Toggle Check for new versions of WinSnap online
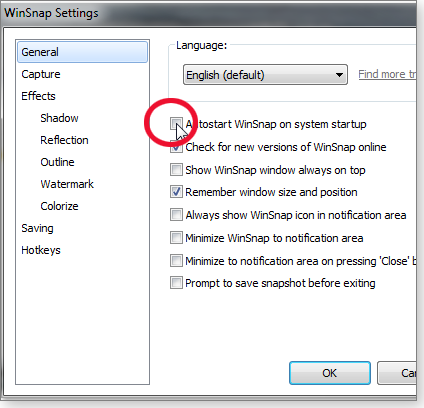 [176, 147]
